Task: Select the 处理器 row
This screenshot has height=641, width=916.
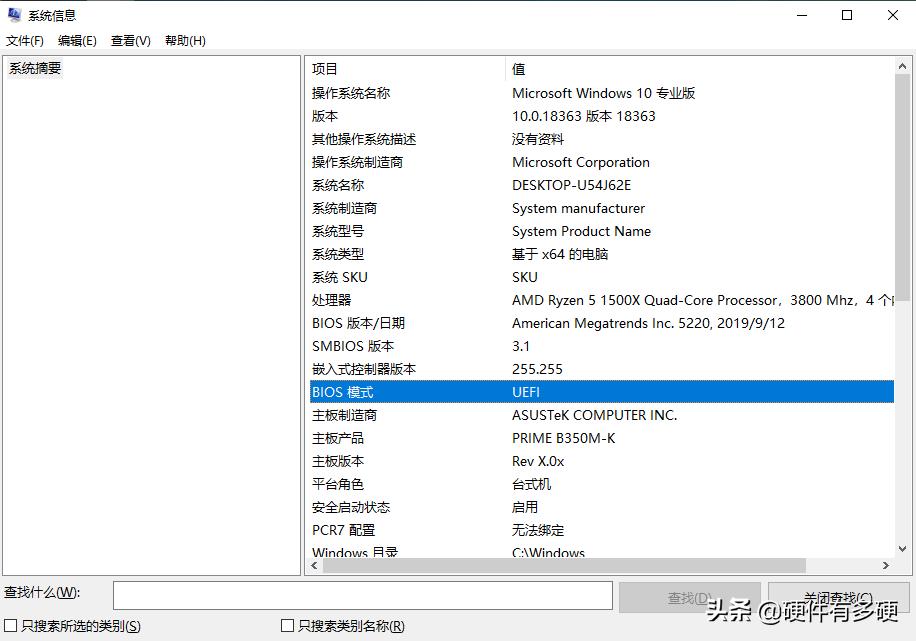Action: pyautogui.click(x=400, y=300)
